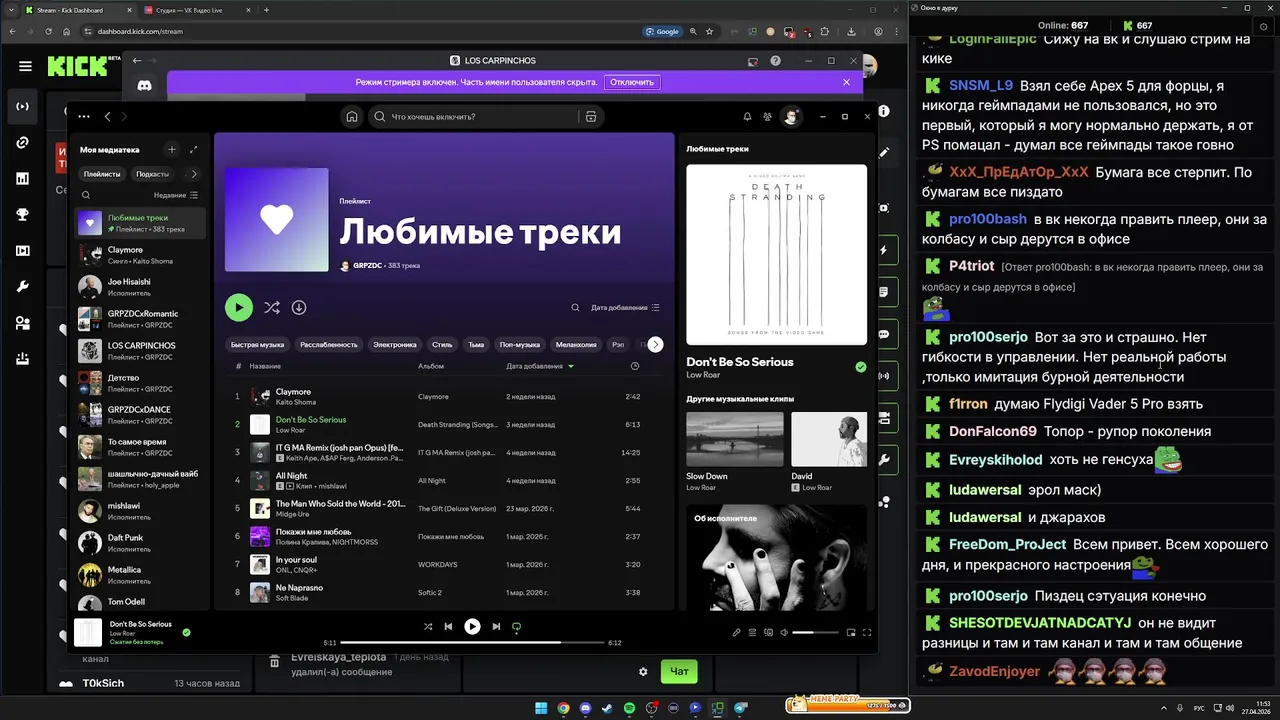1280x720 pixels.
Task: Create new playlist with plus icon
Action: point(172,150)
